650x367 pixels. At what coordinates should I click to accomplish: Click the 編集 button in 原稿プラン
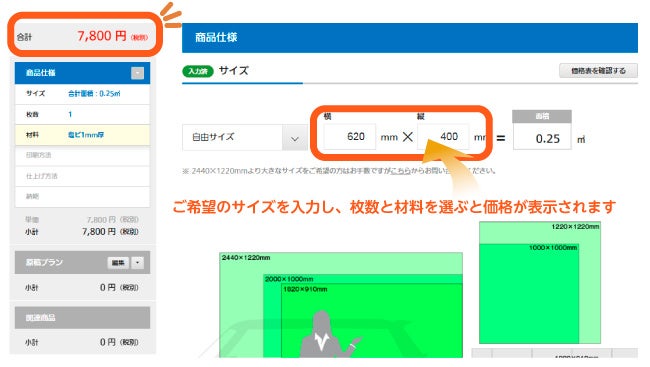tap(118, 262)
